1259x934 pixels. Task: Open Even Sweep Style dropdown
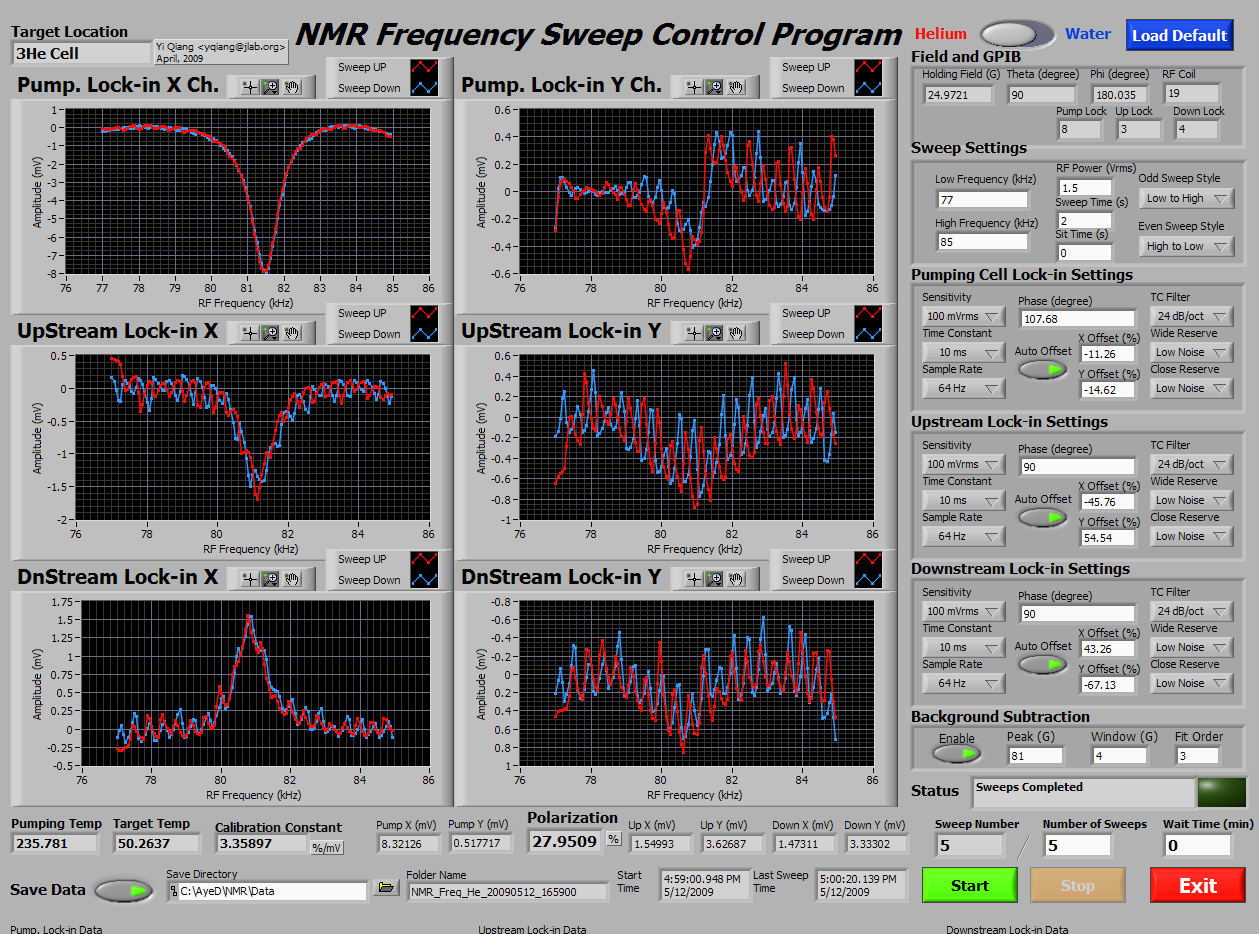(1187, 246)
